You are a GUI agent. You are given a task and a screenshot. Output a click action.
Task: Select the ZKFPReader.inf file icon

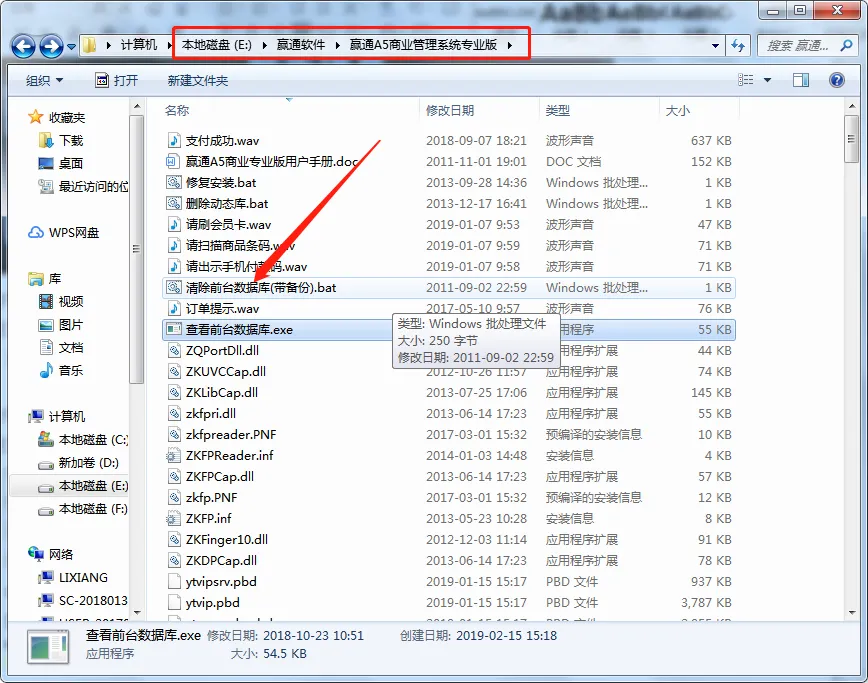[174, 456]
